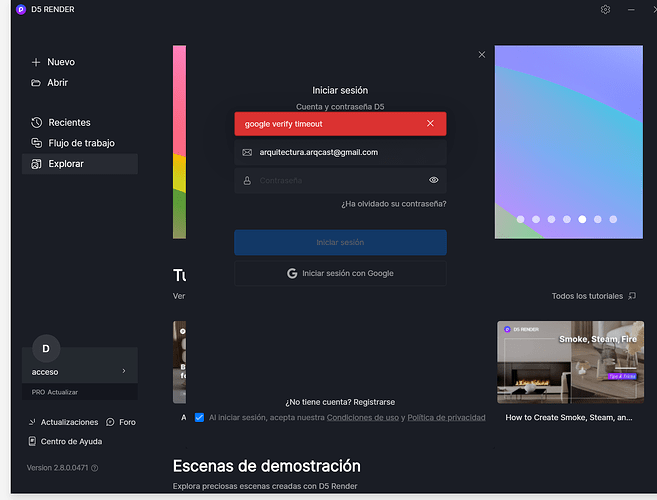Select the first carousel dot
Screen dimensions: 657x500
[520, 219]
